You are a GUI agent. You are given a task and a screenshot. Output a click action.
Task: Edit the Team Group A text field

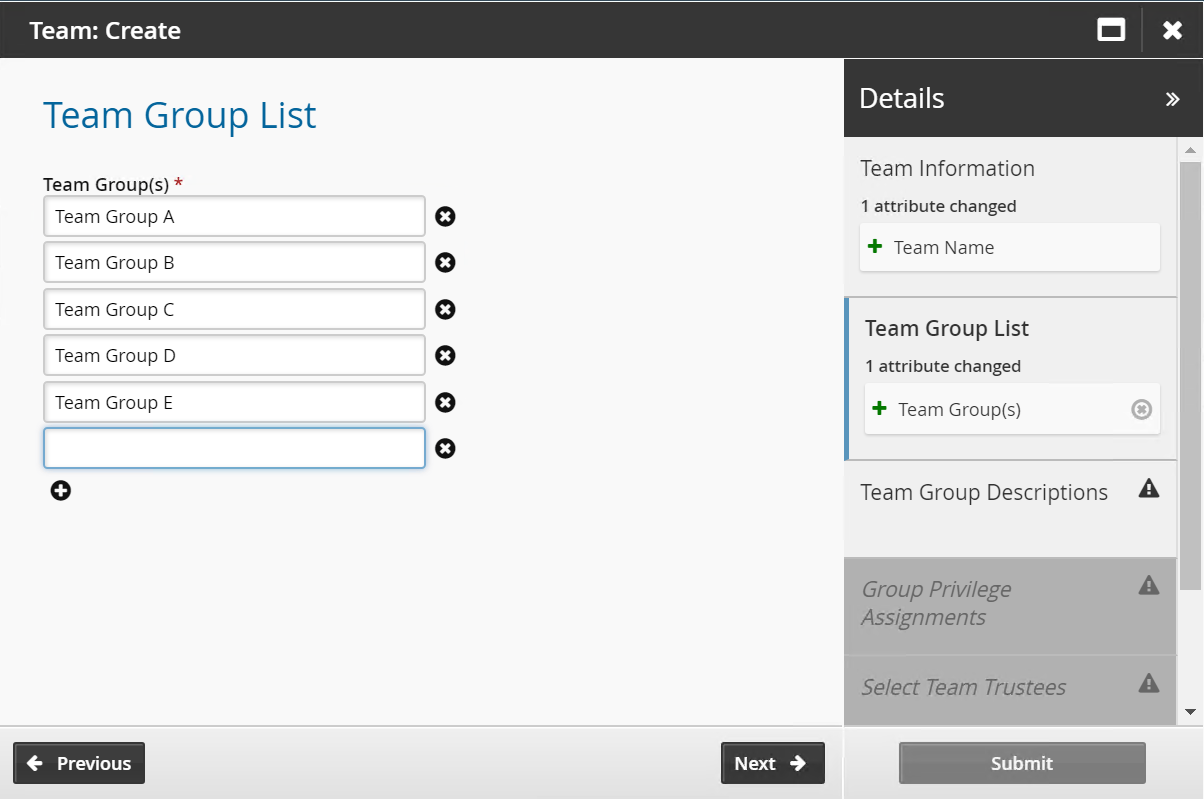coord(234,217)
